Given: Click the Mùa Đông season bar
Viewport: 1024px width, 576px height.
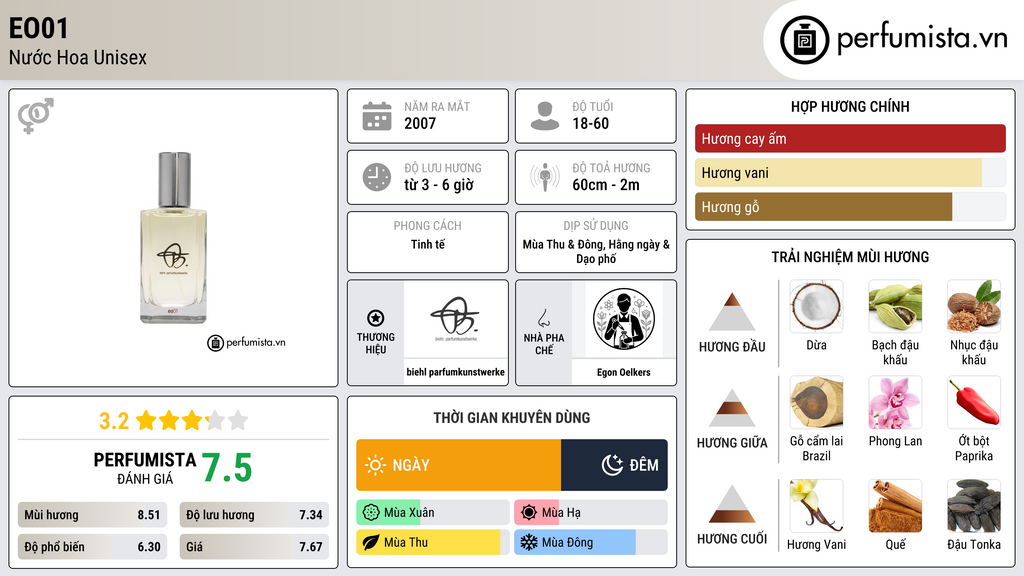Looking at the screenshot, I should point(590,542).
